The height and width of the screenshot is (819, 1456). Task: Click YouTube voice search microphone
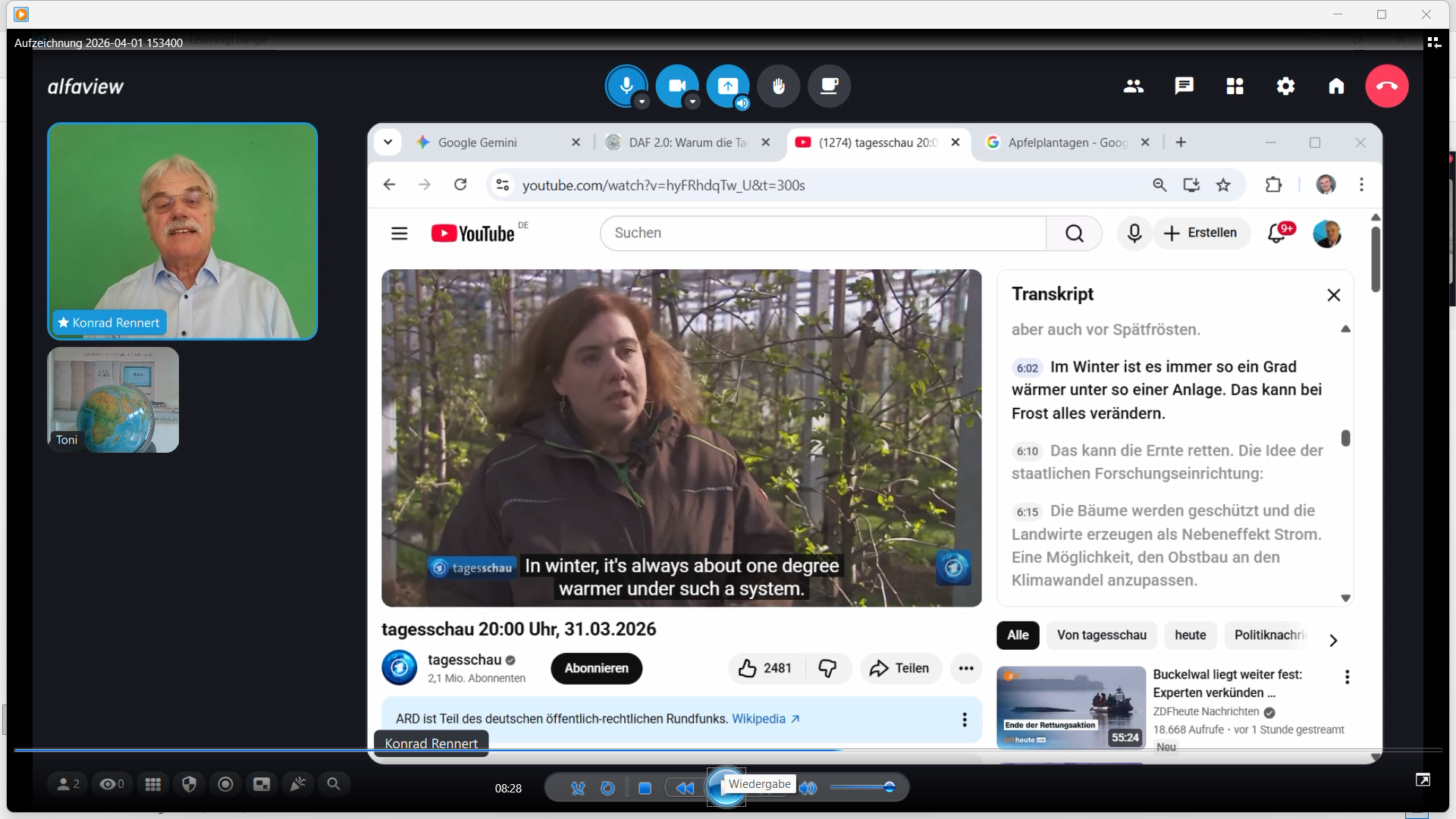point(1134,233)
